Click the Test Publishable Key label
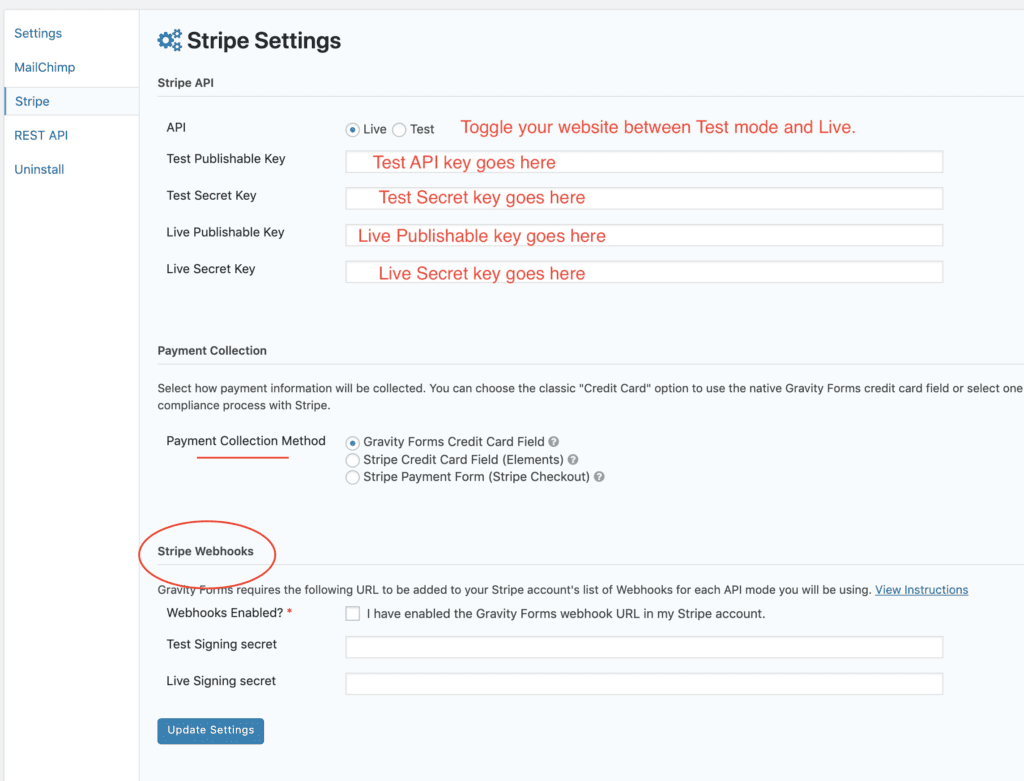Screen dimensions: 1024x781 pos(226,159)
